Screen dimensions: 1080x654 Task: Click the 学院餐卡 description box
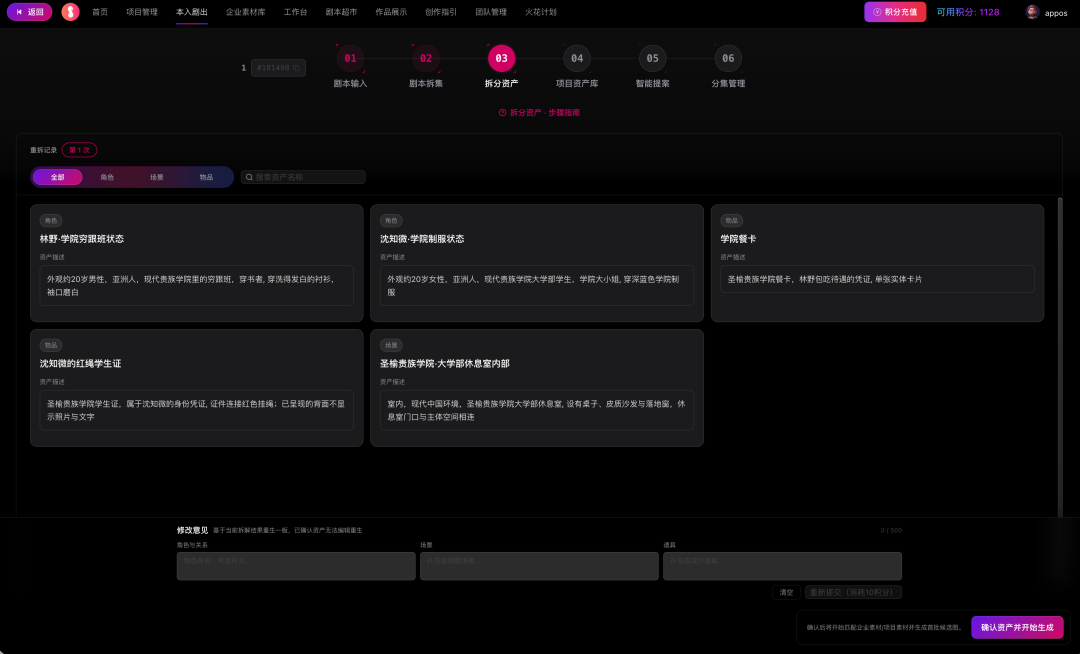877,279
